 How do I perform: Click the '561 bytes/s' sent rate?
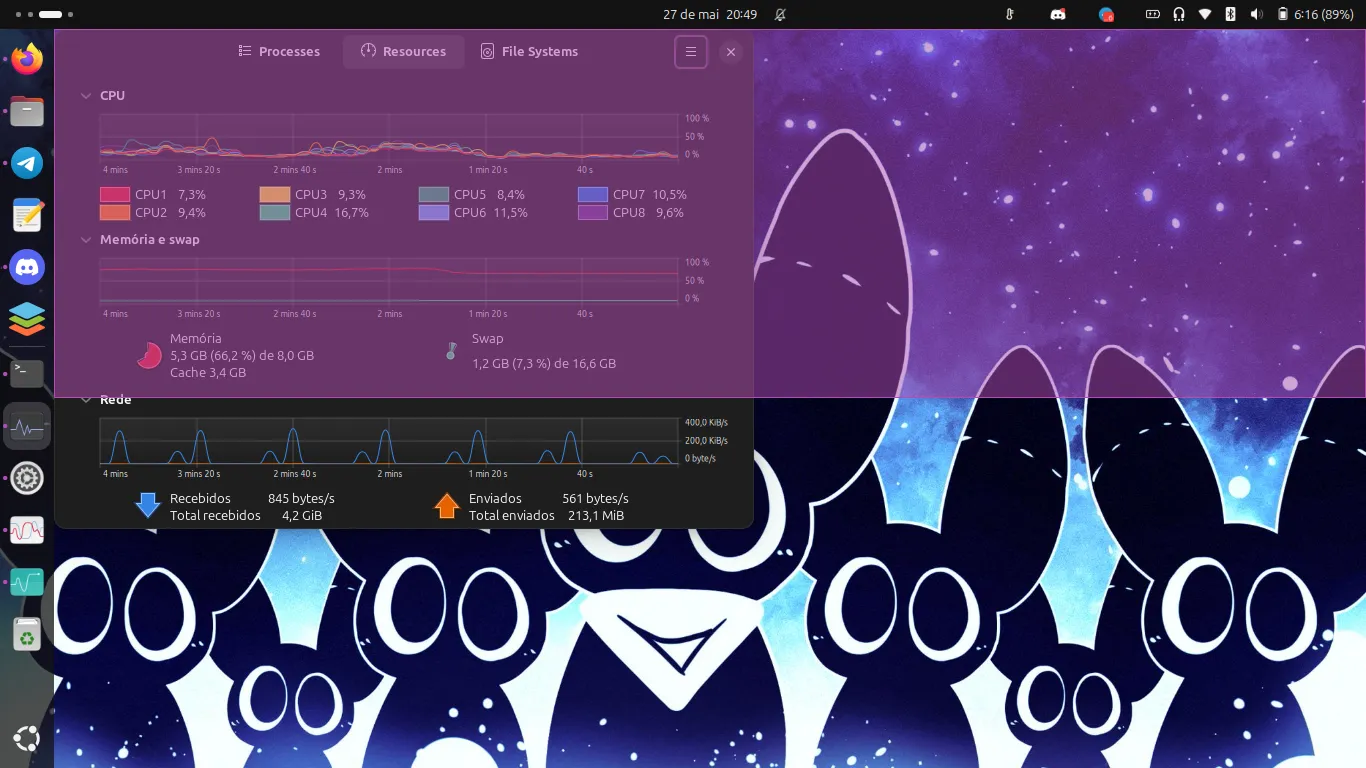point(595,498)
